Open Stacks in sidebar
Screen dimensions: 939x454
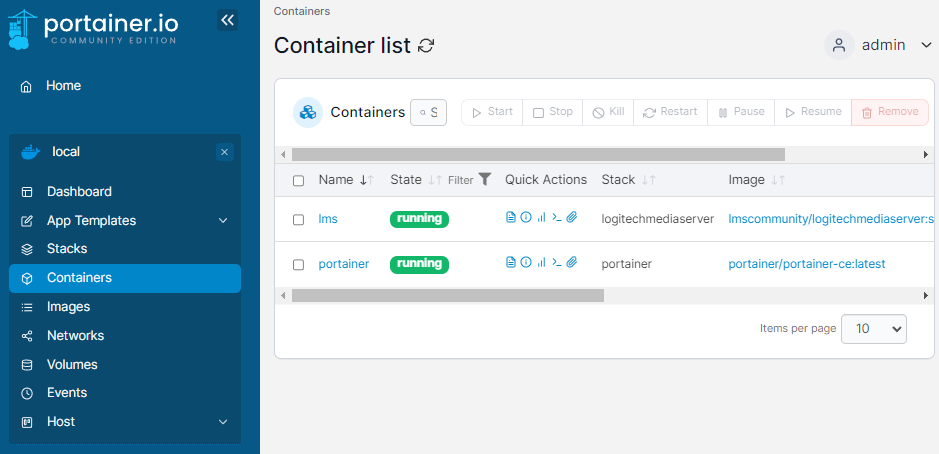point(125,249)
